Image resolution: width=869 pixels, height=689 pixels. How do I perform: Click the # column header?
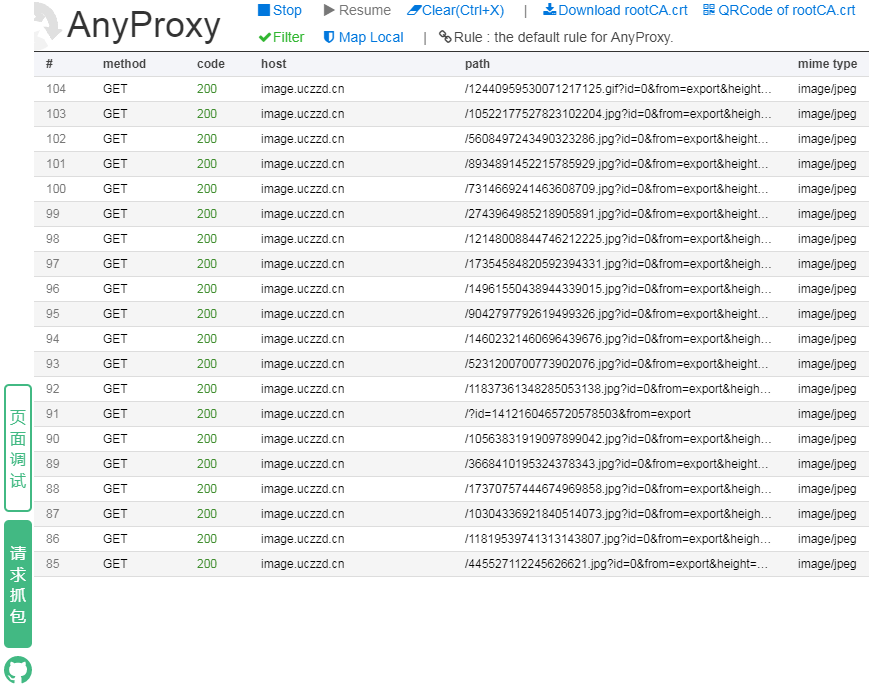tap(49, 64)
